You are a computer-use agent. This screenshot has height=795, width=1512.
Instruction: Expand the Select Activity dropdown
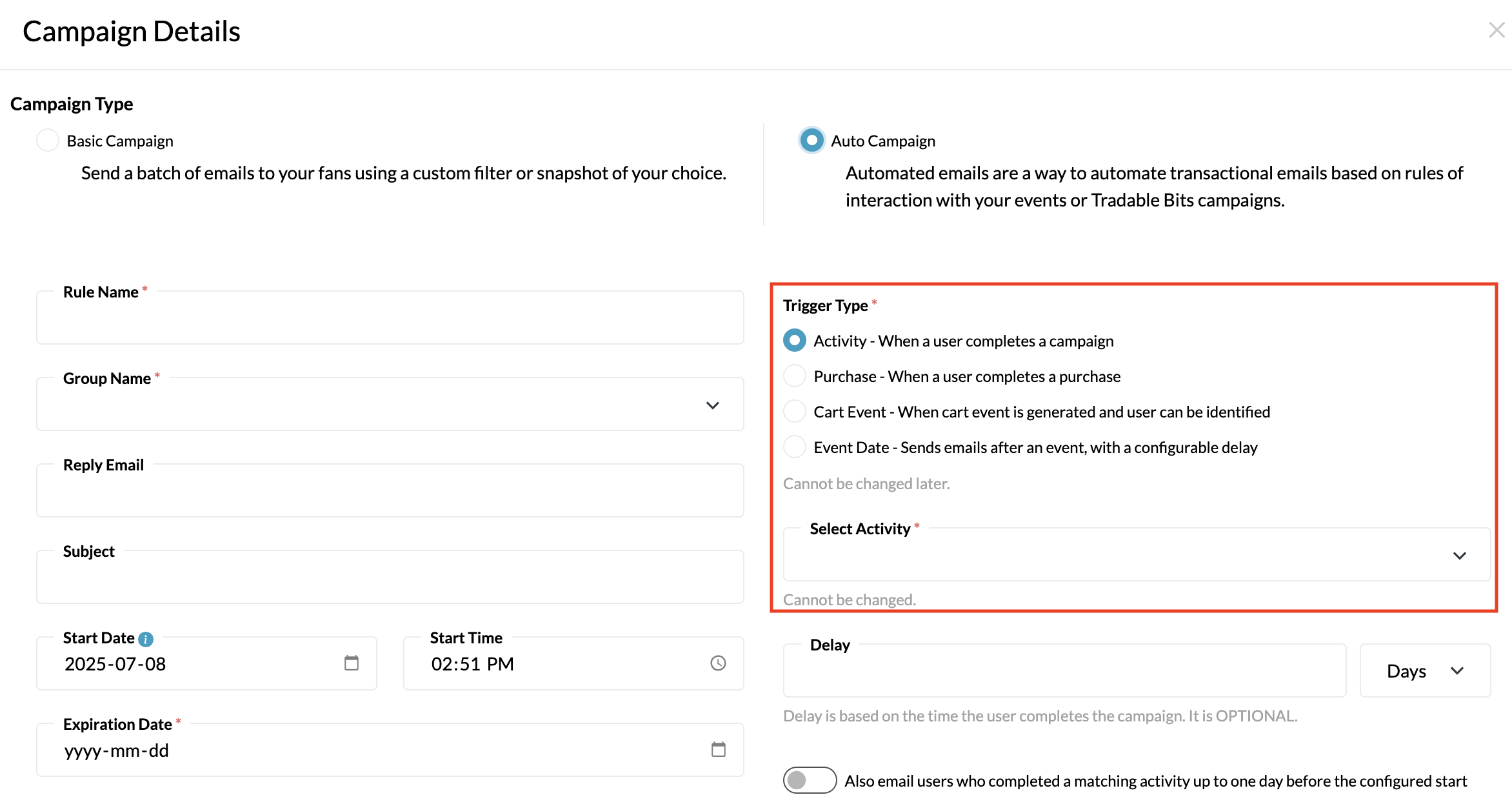tap(1137, 555)
